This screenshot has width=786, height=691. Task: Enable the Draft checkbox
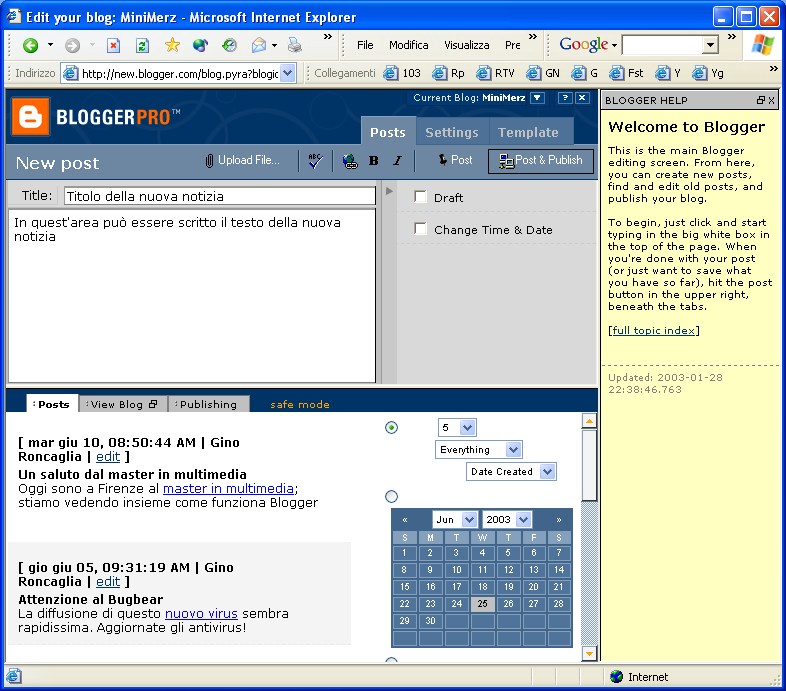(x=421, y=197)
